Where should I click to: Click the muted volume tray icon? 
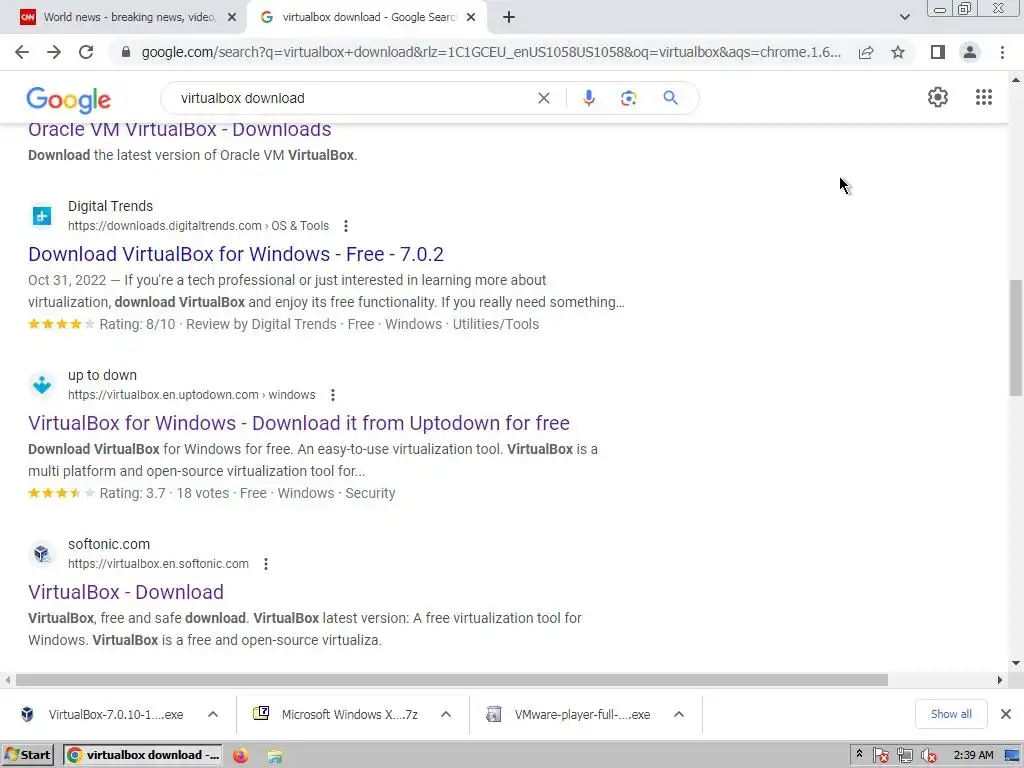[x=929, y=755]
